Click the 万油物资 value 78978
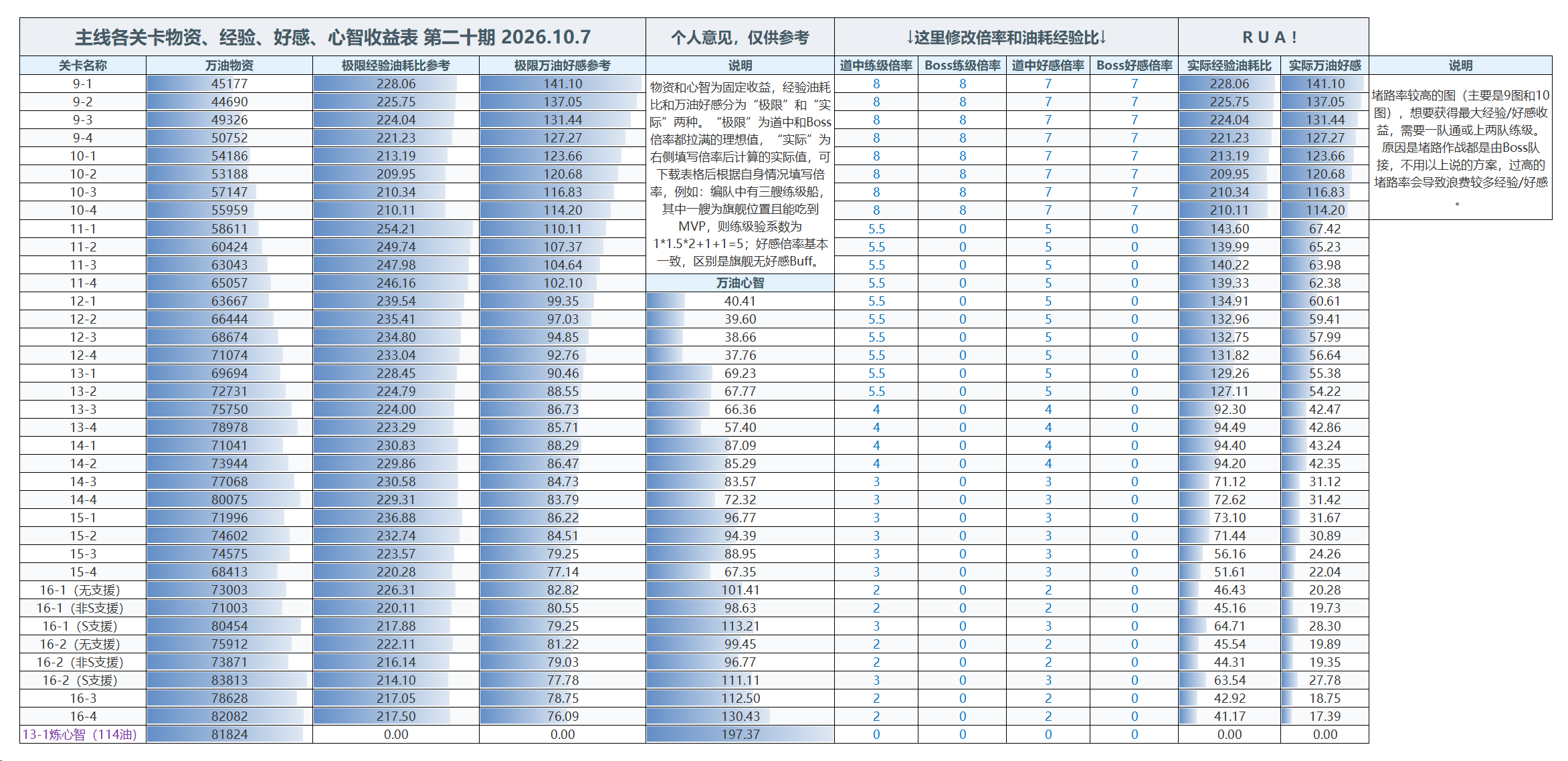Image resolution: width=1568 pixels, height=761 pixels. pos(229,427)
